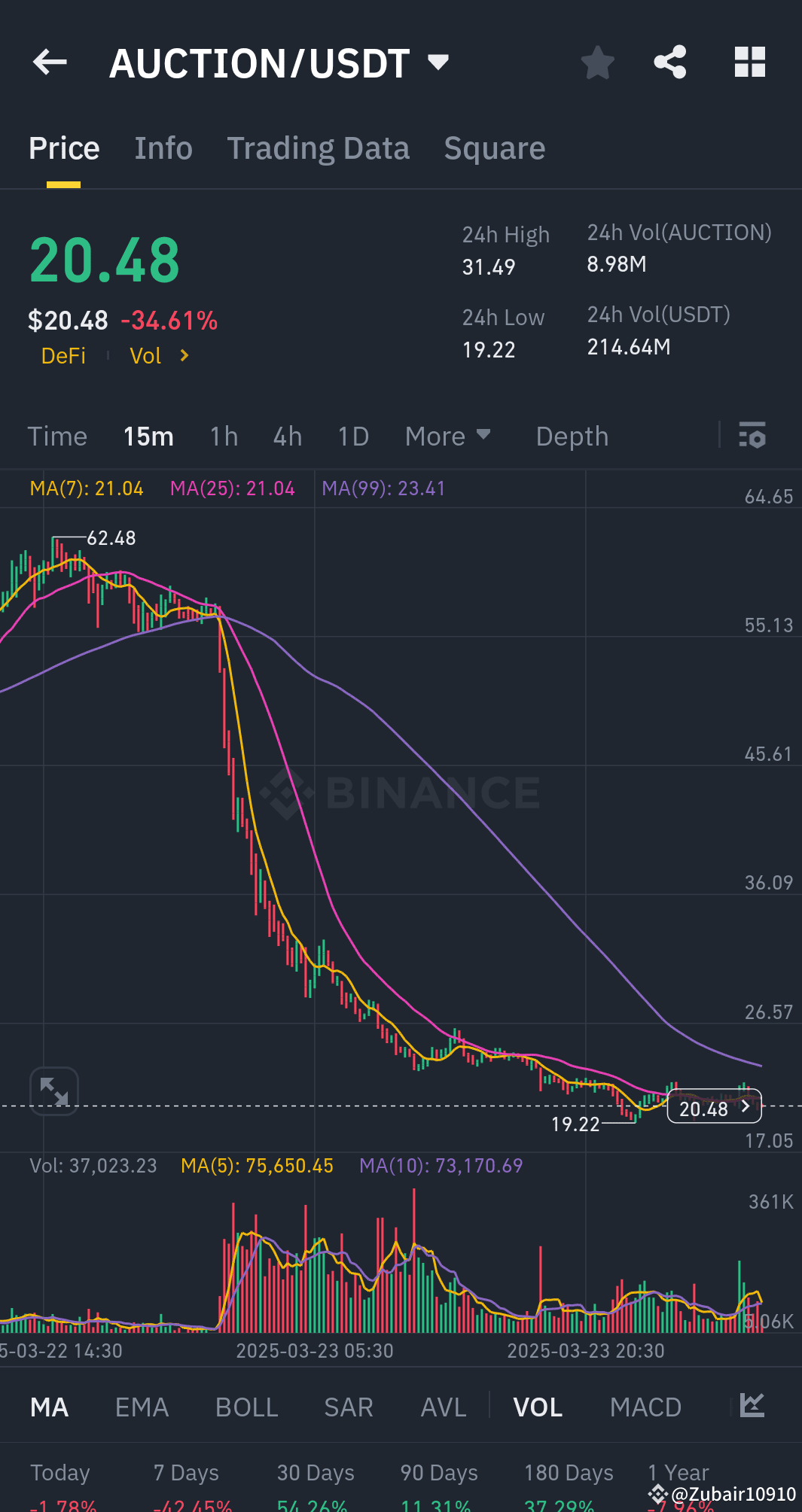Tap the MA(99): 23.41 legend

[x=383, y=488]
